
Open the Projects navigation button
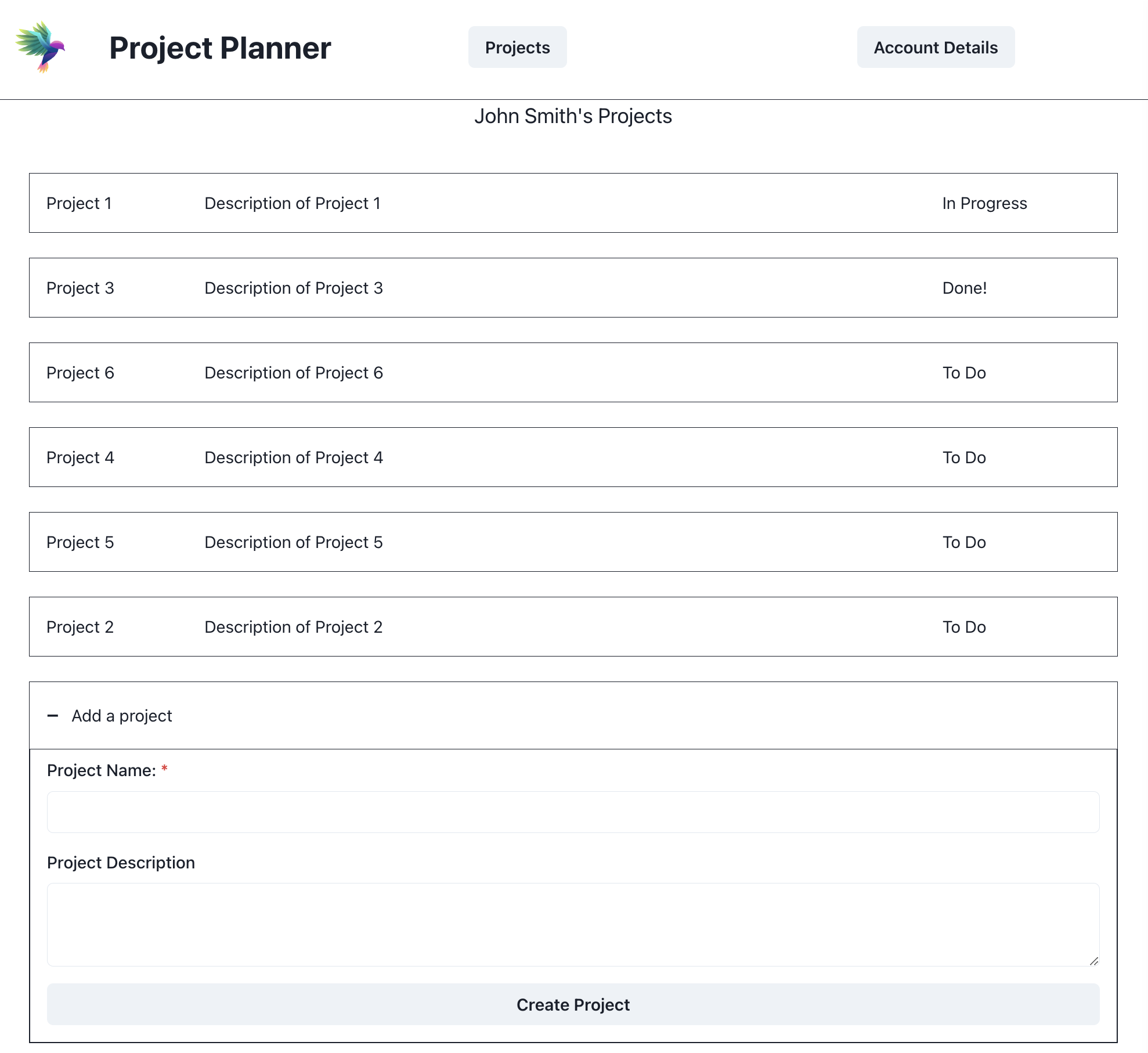point(518,47)
